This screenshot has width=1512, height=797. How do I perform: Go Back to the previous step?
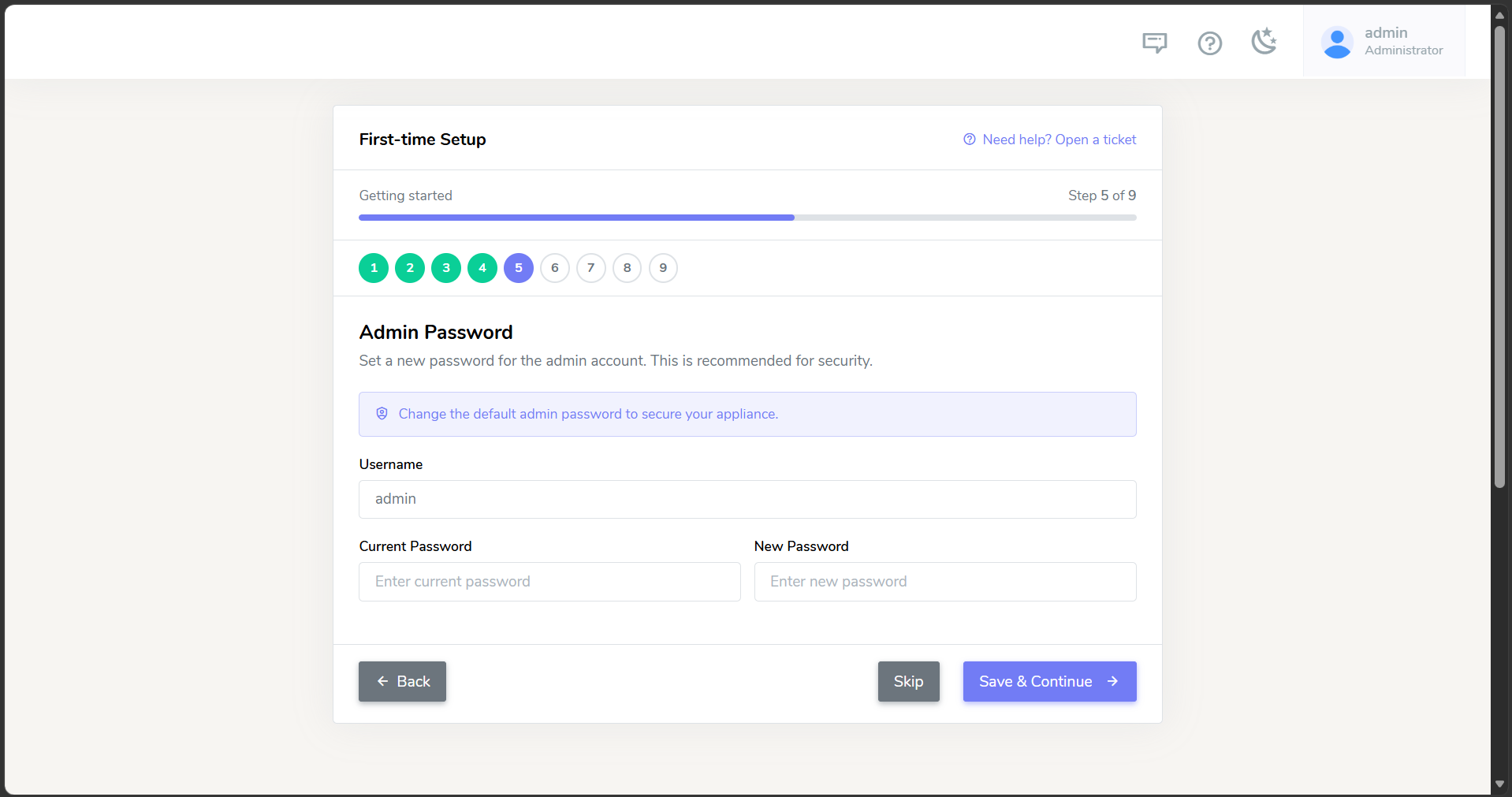pos(402,681)
